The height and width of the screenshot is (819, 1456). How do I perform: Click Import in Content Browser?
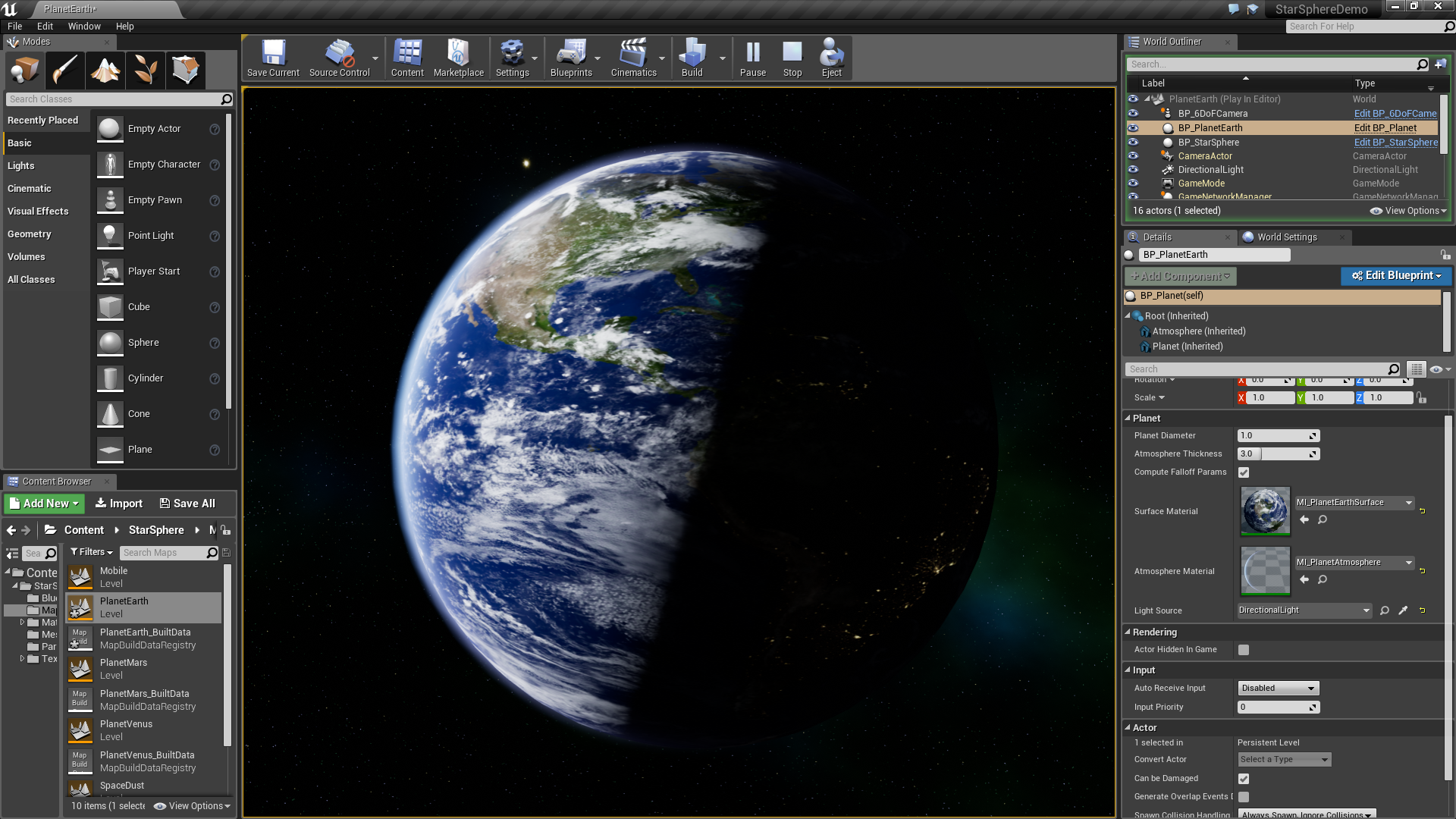pos(118,504)
